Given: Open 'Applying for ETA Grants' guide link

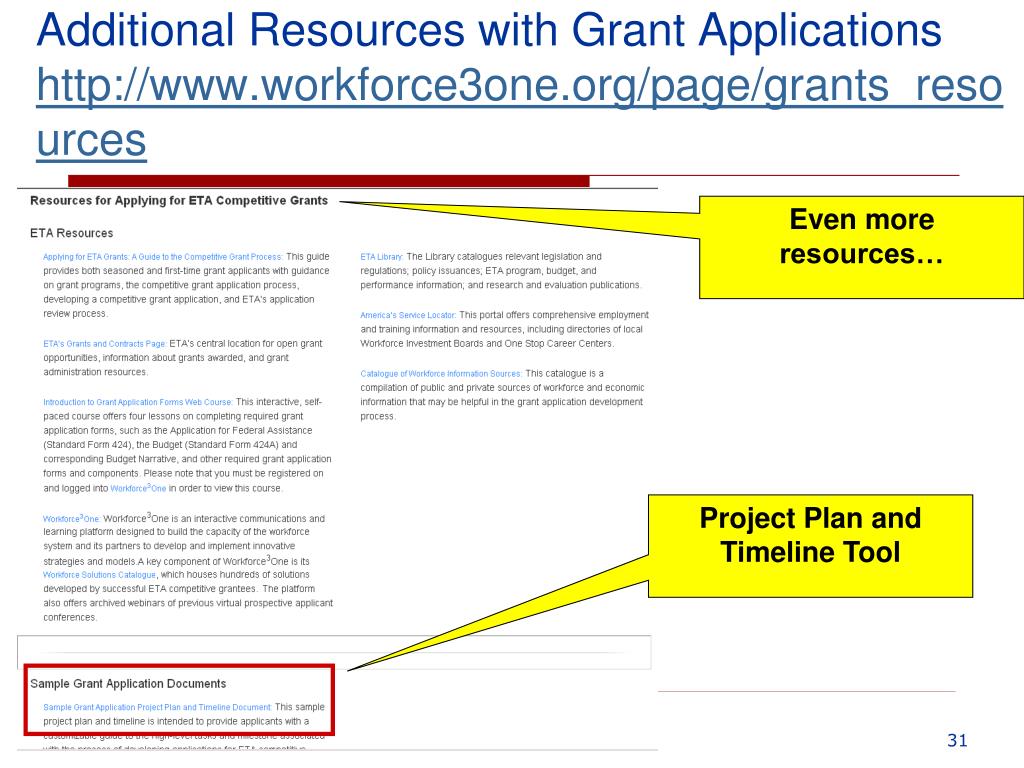Looking at the screenshot, I should pos(163,257).
